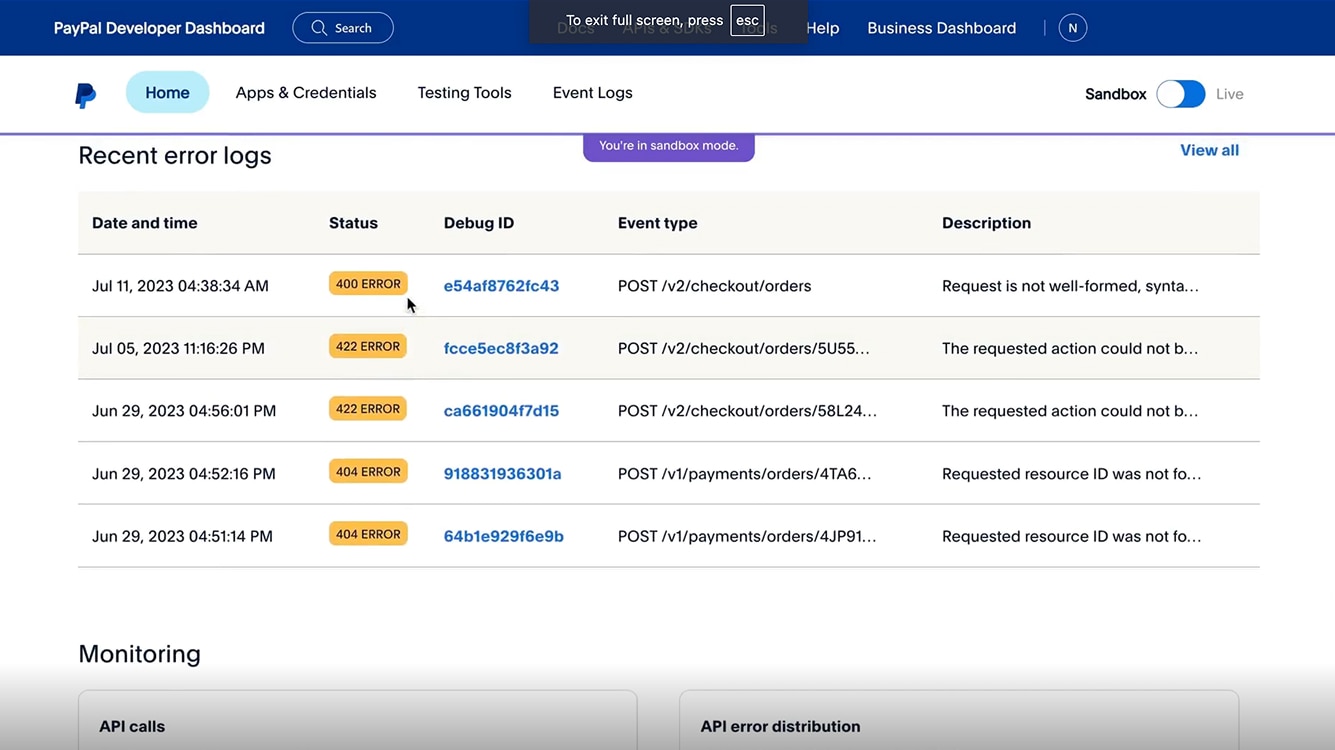The image size is (1335, 750).
Task: Click the Sandbox mode label
Action: (1115, 94)
